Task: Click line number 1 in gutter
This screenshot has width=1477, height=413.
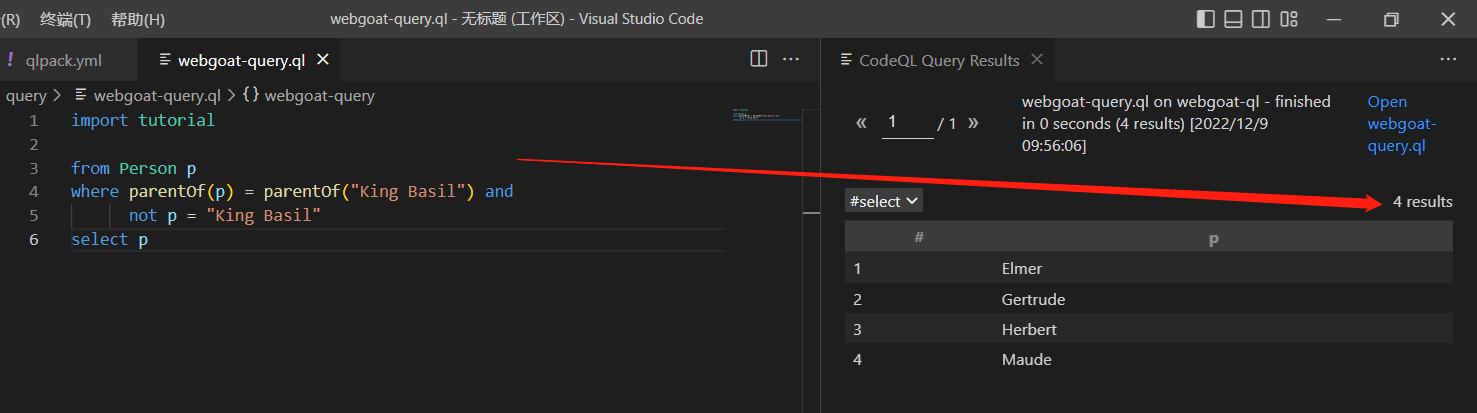Action: [34, 120]
